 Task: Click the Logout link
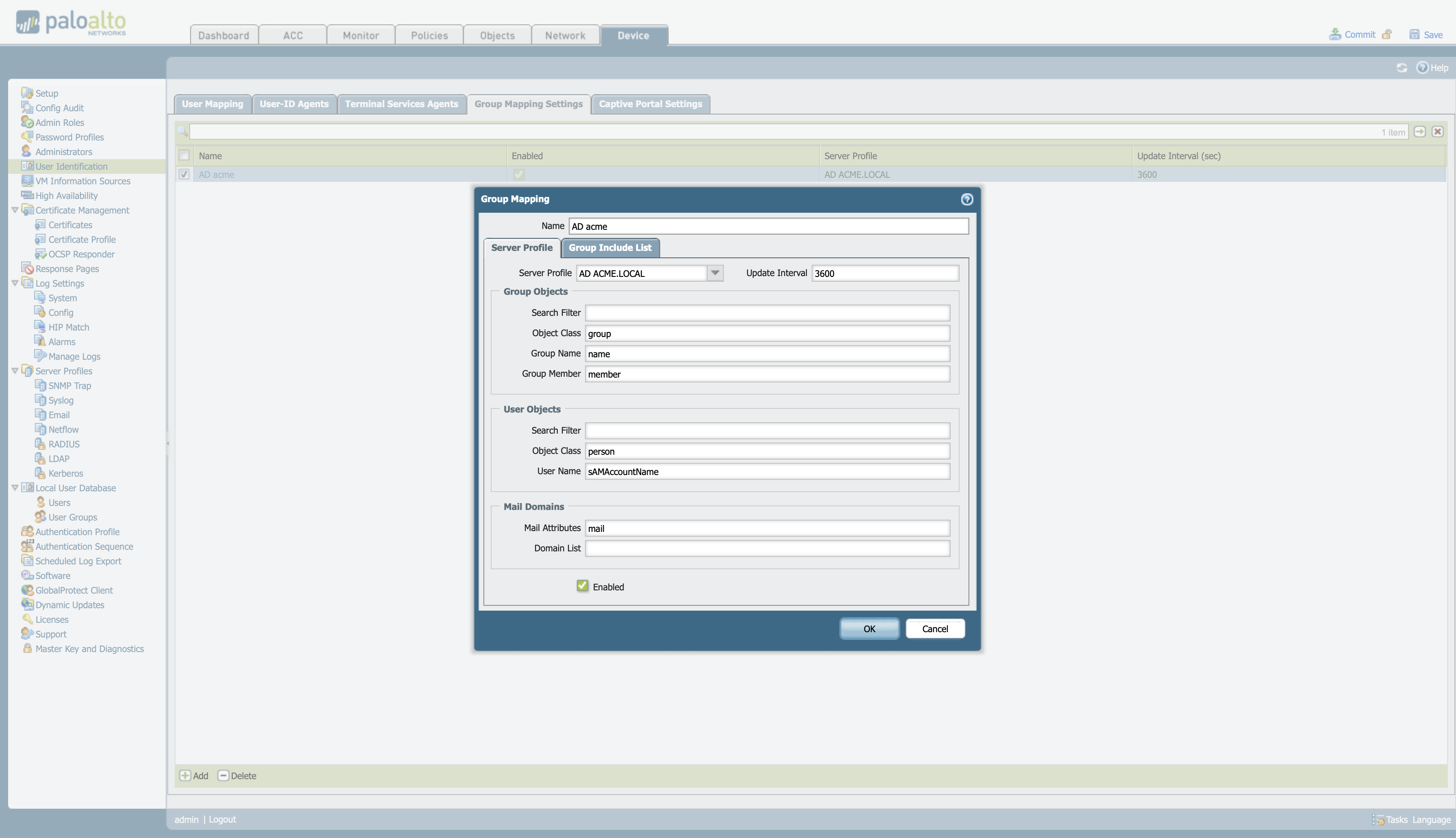[x=222, y=819]
